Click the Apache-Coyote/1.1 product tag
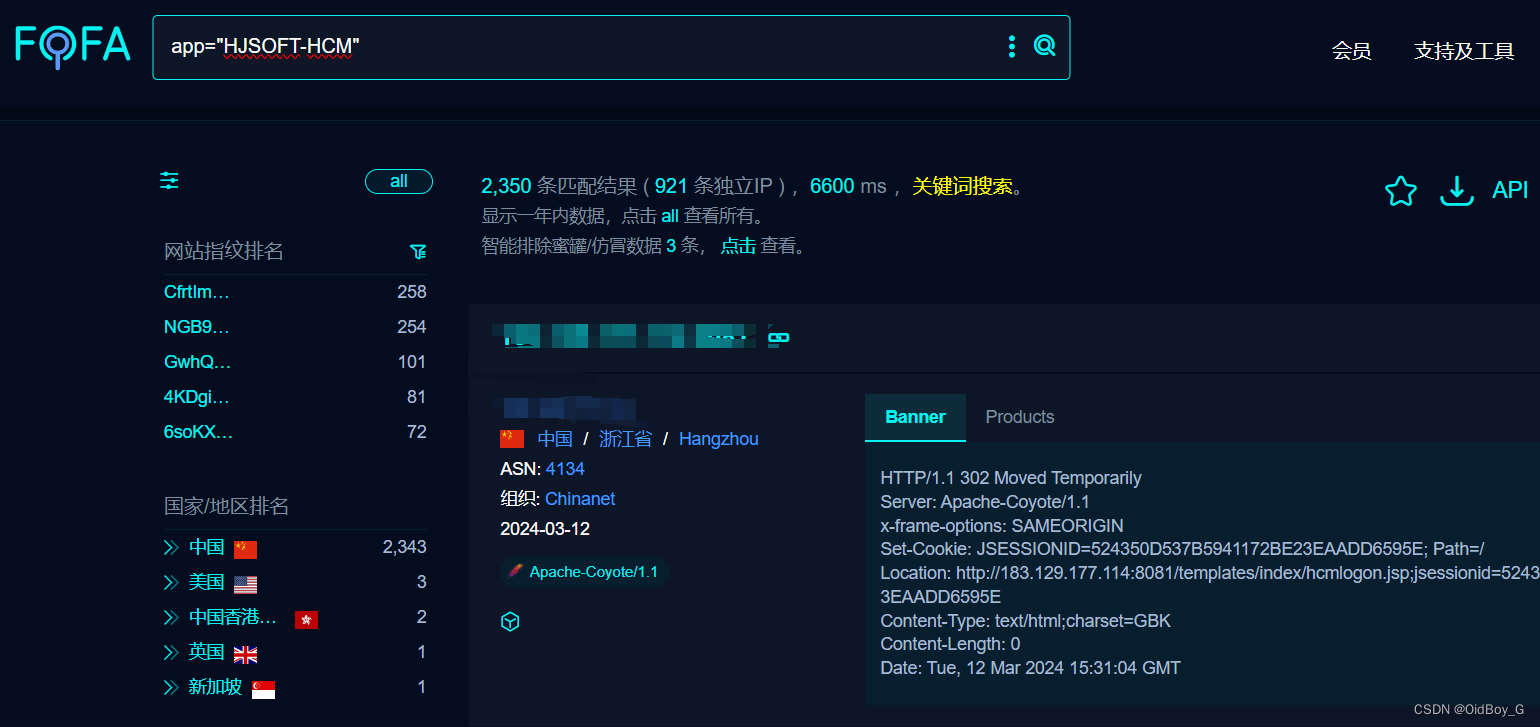The image size is (1540, 727). (x=584, y=572)
